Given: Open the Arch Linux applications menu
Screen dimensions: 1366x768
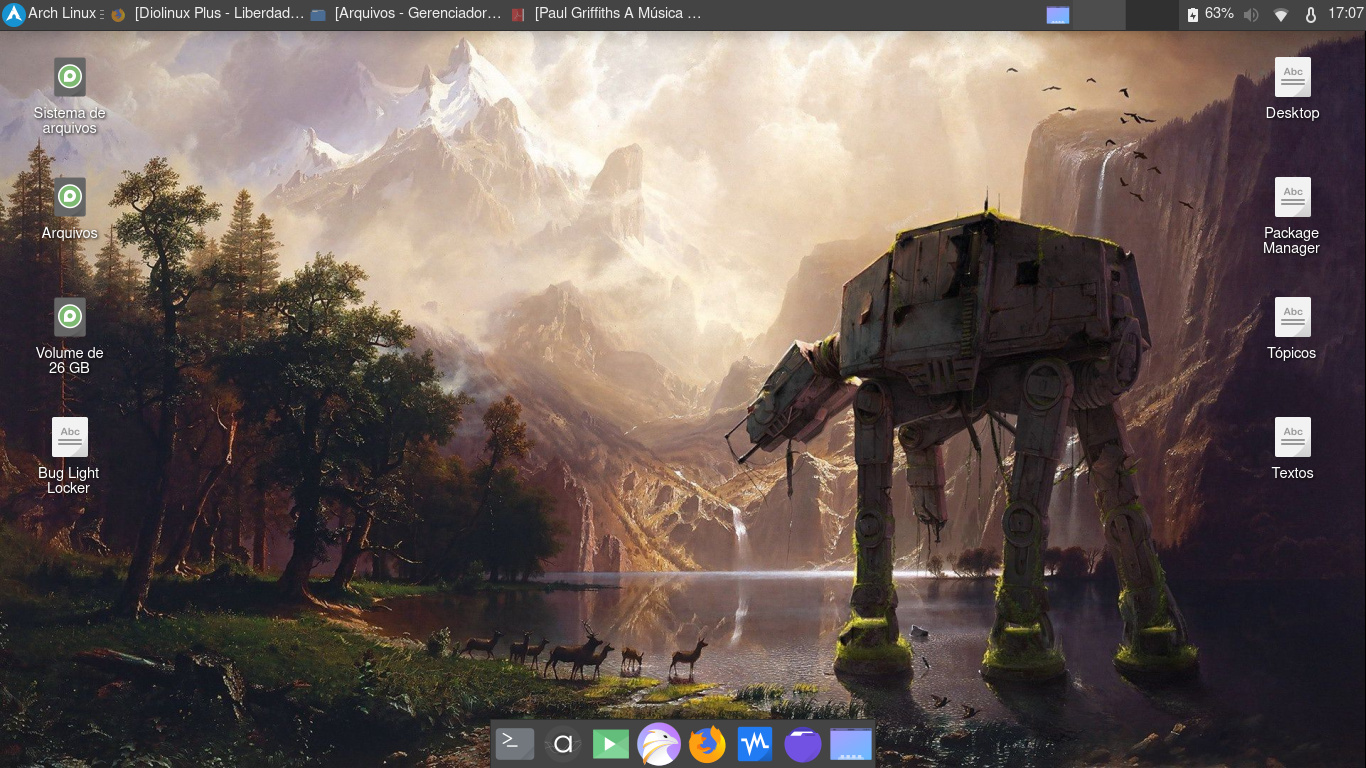Looking at the screenshot, I should (52, 14).
